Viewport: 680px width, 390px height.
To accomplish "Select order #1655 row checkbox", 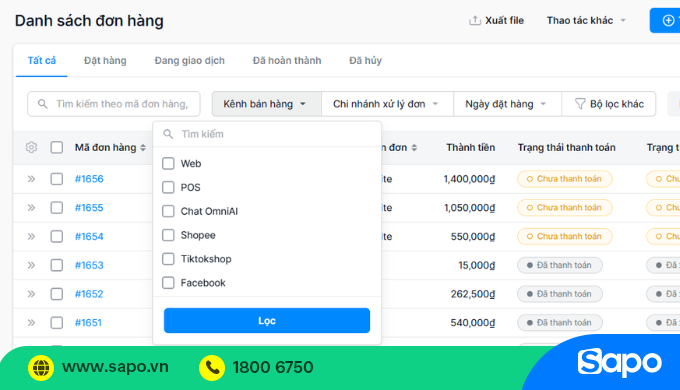I will (x=57, y=207).
